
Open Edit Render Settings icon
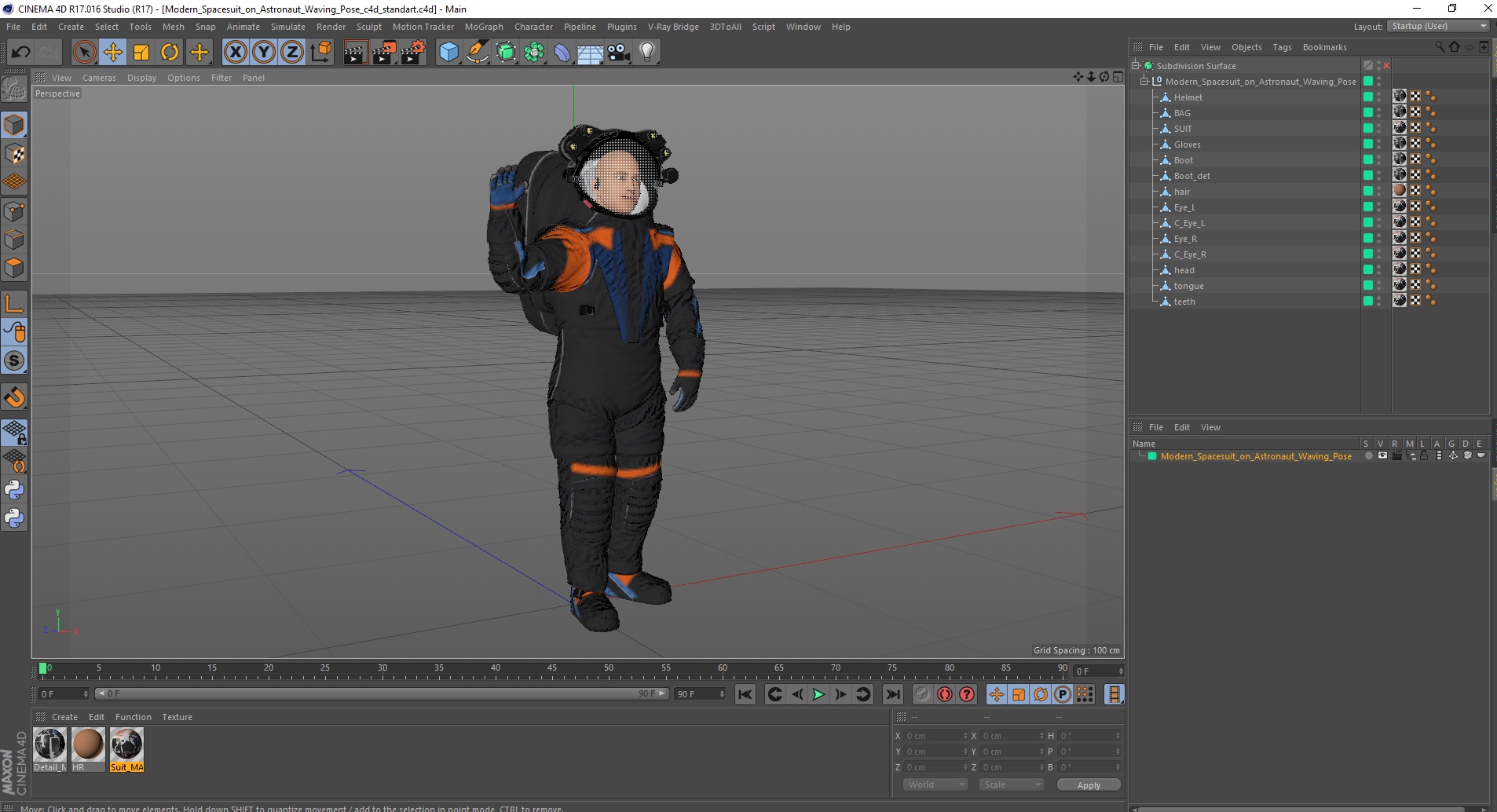[x=413, y=53]
